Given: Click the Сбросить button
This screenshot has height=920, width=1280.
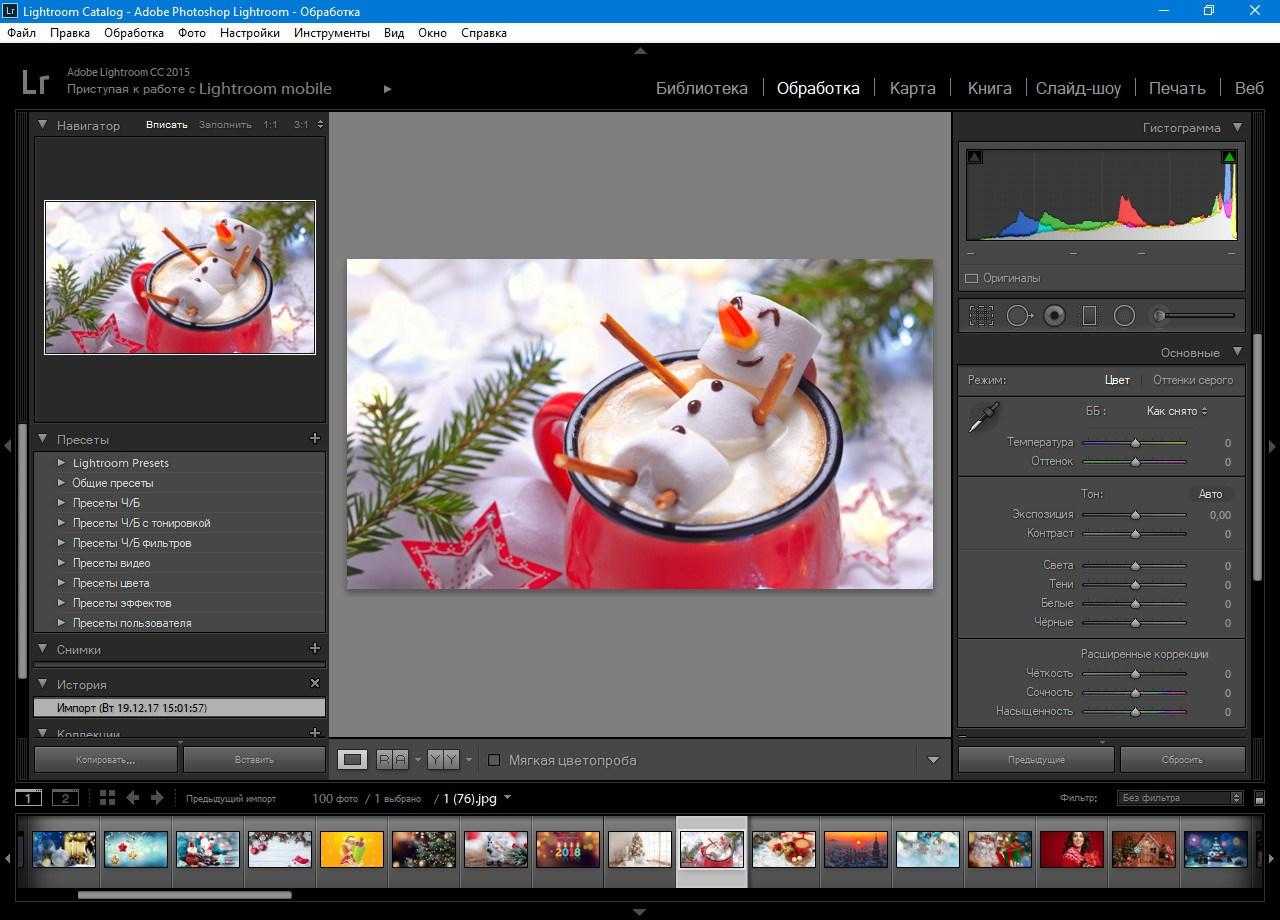Looking at the screenshot, I should (x=1182, y=759).
